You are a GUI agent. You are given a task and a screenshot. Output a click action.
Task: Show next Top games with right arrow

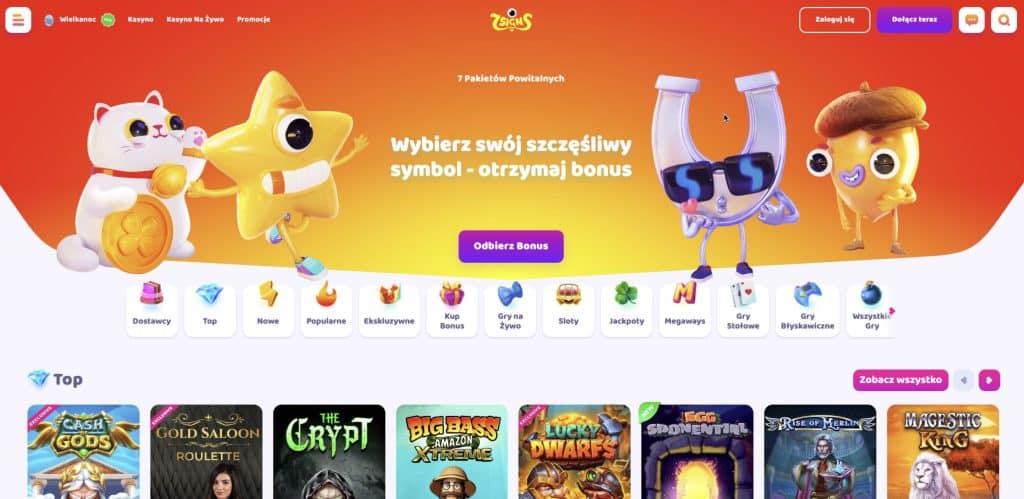[989, 379]
